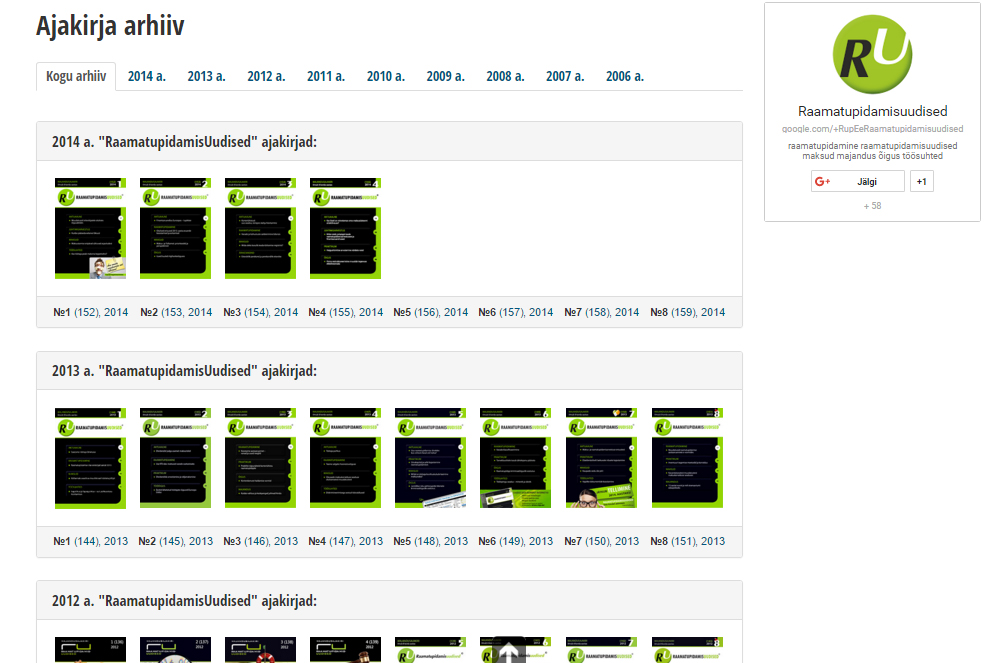
Task: Switch to the 2014 a. tab
Action: 147,76
